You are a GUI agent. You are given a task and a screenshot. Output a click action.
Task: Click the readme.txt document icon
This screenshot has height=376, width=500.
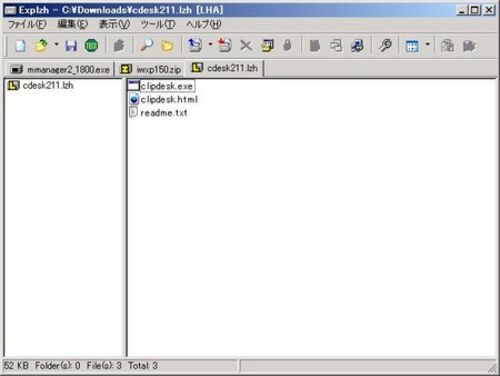tap(133, 112)
